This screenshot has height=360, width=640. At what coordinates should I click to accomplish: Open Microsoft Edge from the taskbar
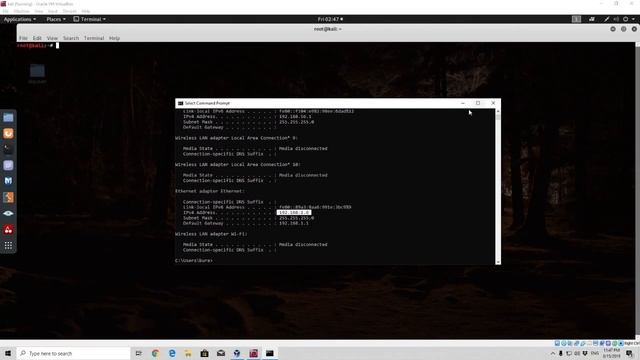click(172, 353)
